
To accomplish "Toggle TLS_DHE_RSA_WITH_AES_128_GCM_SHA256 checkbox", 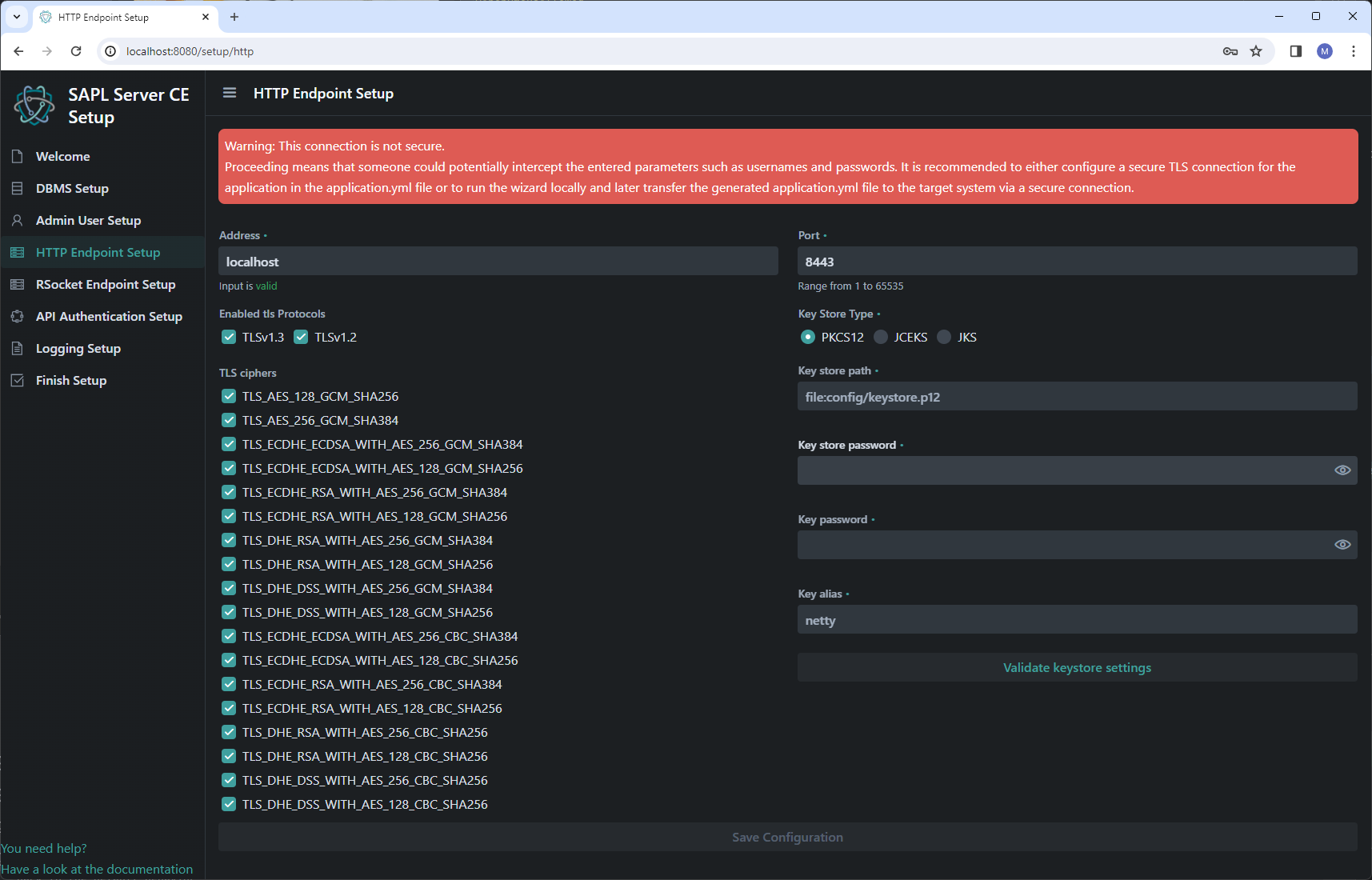I will point(229,564).
